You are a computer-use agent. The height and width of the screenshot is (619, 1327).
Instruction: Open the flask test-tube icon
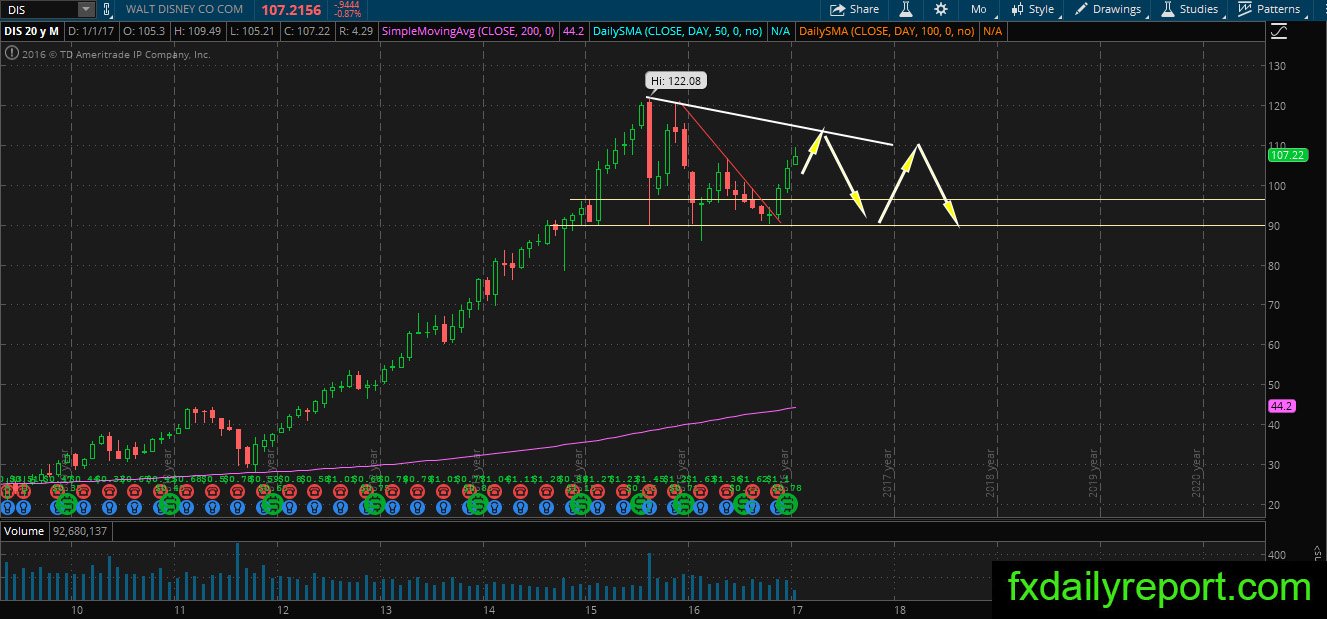pos(907,9)
